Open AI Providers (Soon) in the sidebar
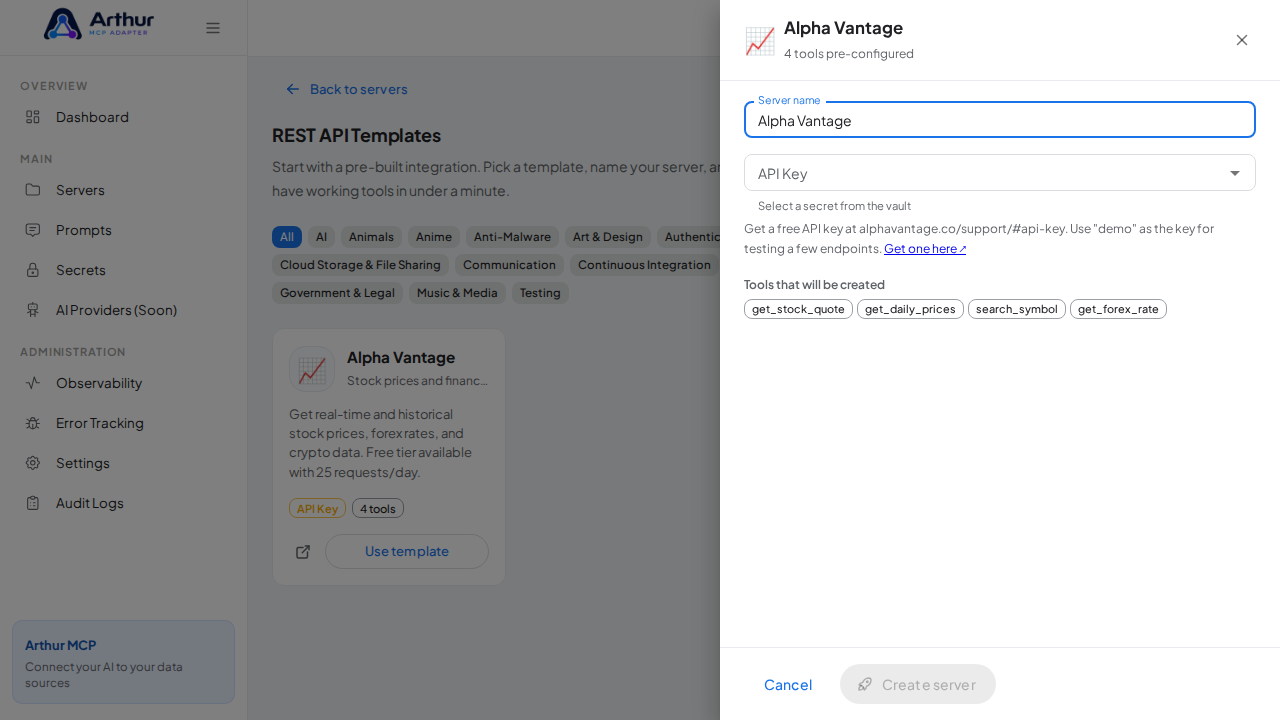Image resolution: width=1280 pixels, height=720 pixels. point(123,310)
